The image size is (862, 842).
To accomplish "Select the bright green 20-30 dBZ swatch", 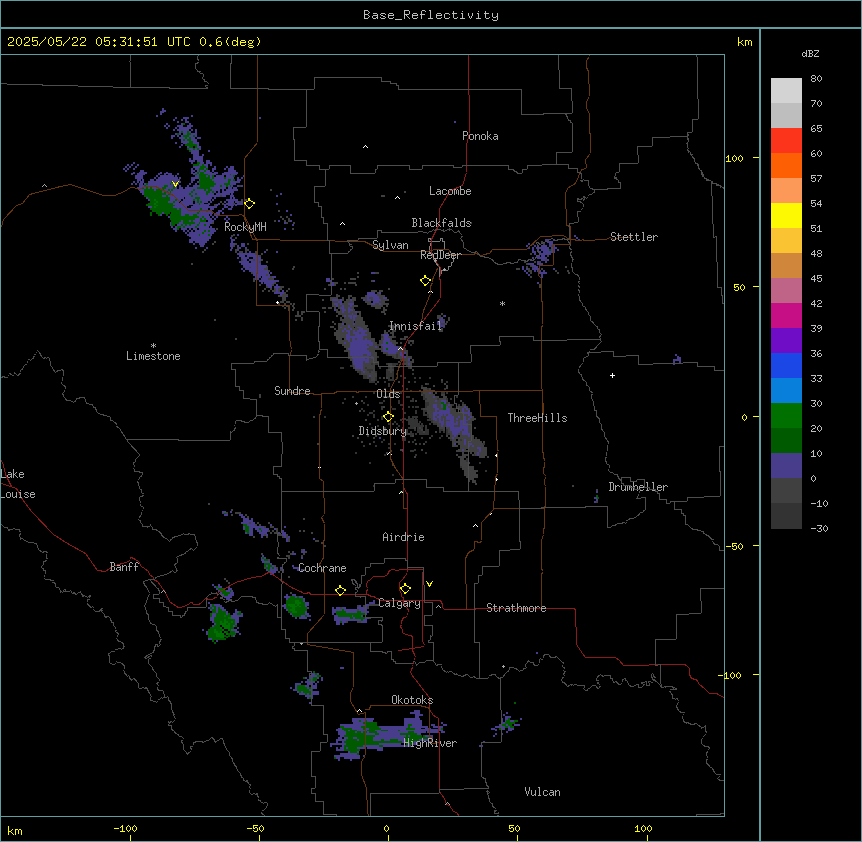I will [x=786, y=416].
